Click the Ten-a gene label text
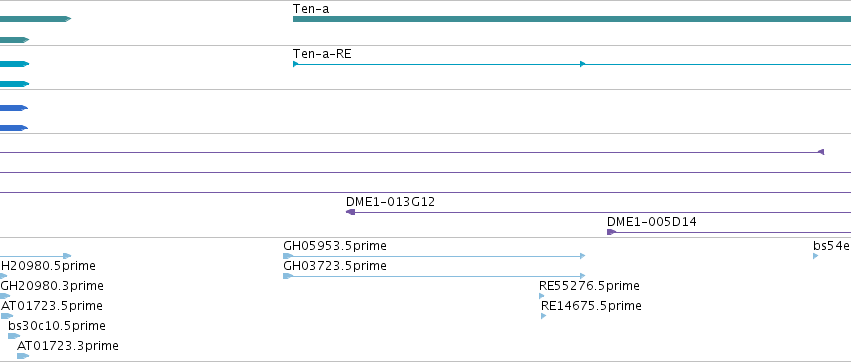The image size is (851, 362). point(311,9)
